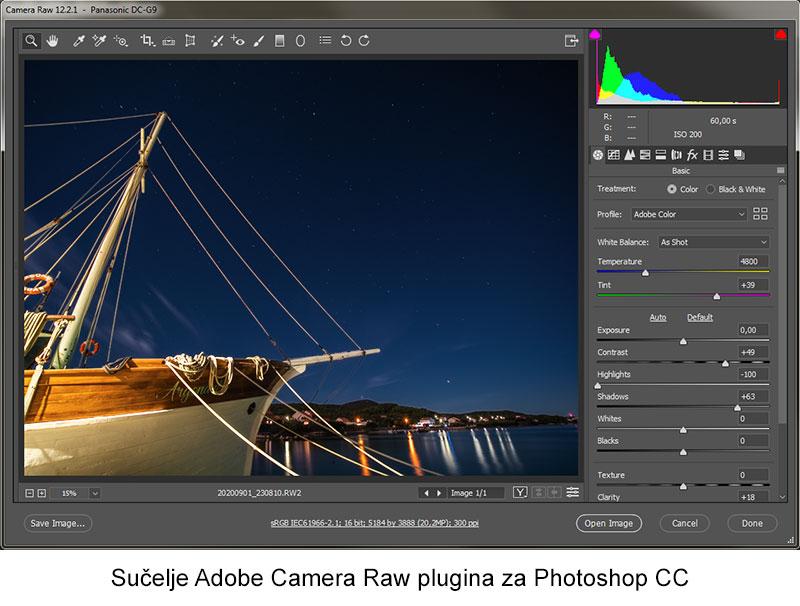800x606 pixels.
Task: Toggle highlight clipping warning in histogram
Action: tap(779, 36)
